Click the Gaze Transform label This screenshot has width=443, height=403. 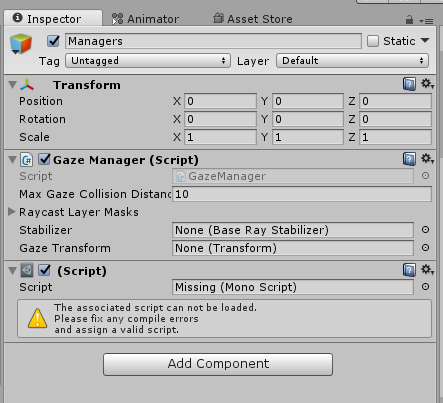65,248
